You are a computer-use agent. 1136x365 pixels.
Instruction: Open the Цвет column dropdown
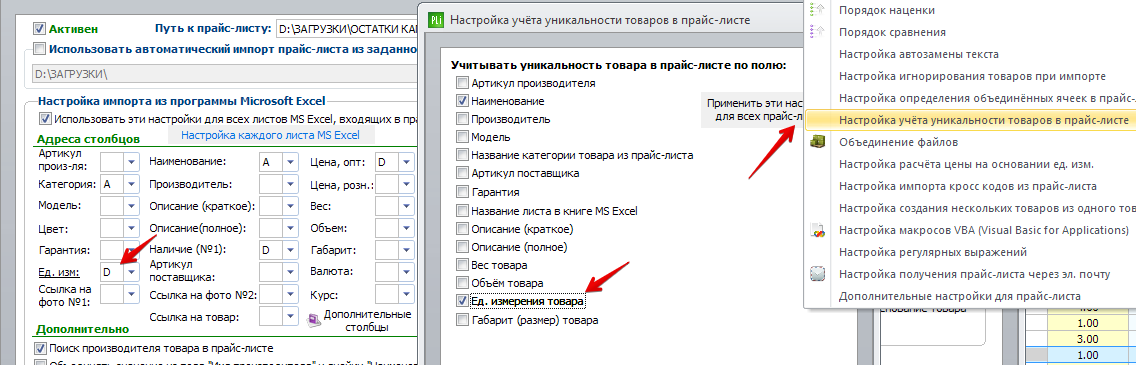pos(131,229)
